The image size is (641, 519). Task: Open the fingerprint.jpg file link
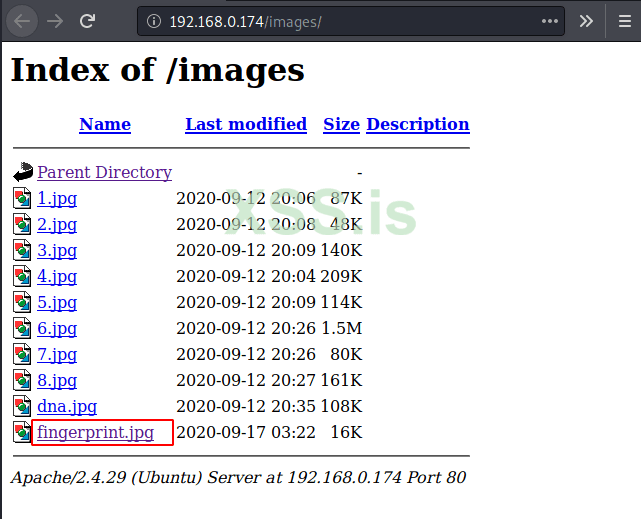tap(96, 432)
